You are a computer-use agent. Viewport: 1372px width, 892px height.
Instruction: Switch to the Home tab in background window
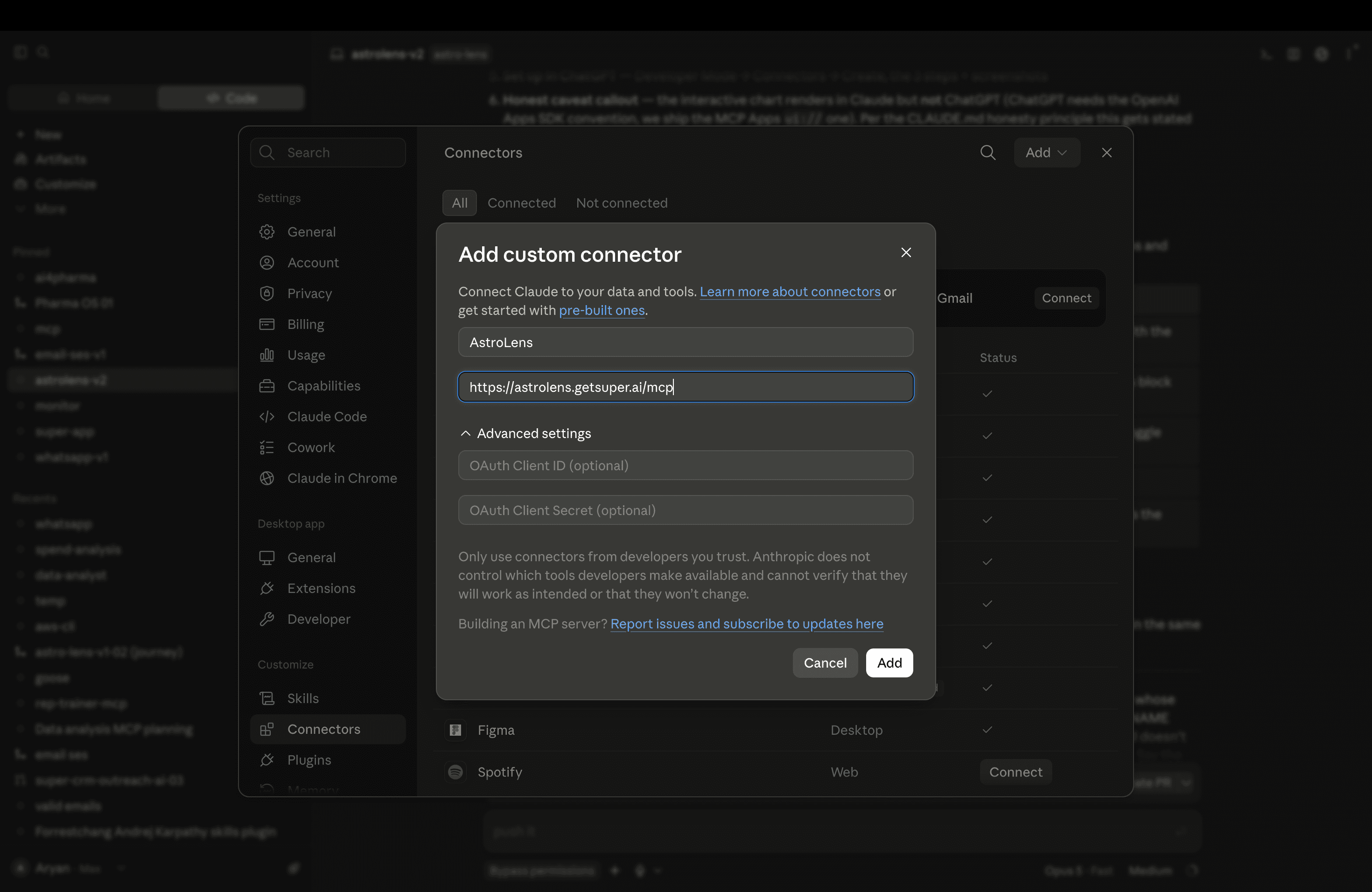pos(84,98)
